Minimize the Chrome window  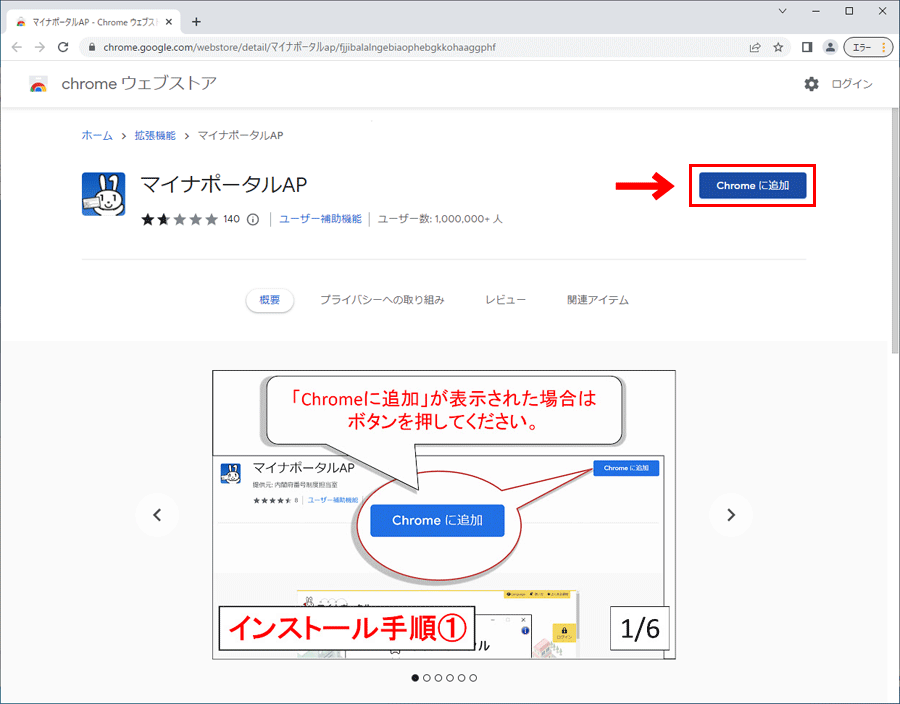[816, 11]
